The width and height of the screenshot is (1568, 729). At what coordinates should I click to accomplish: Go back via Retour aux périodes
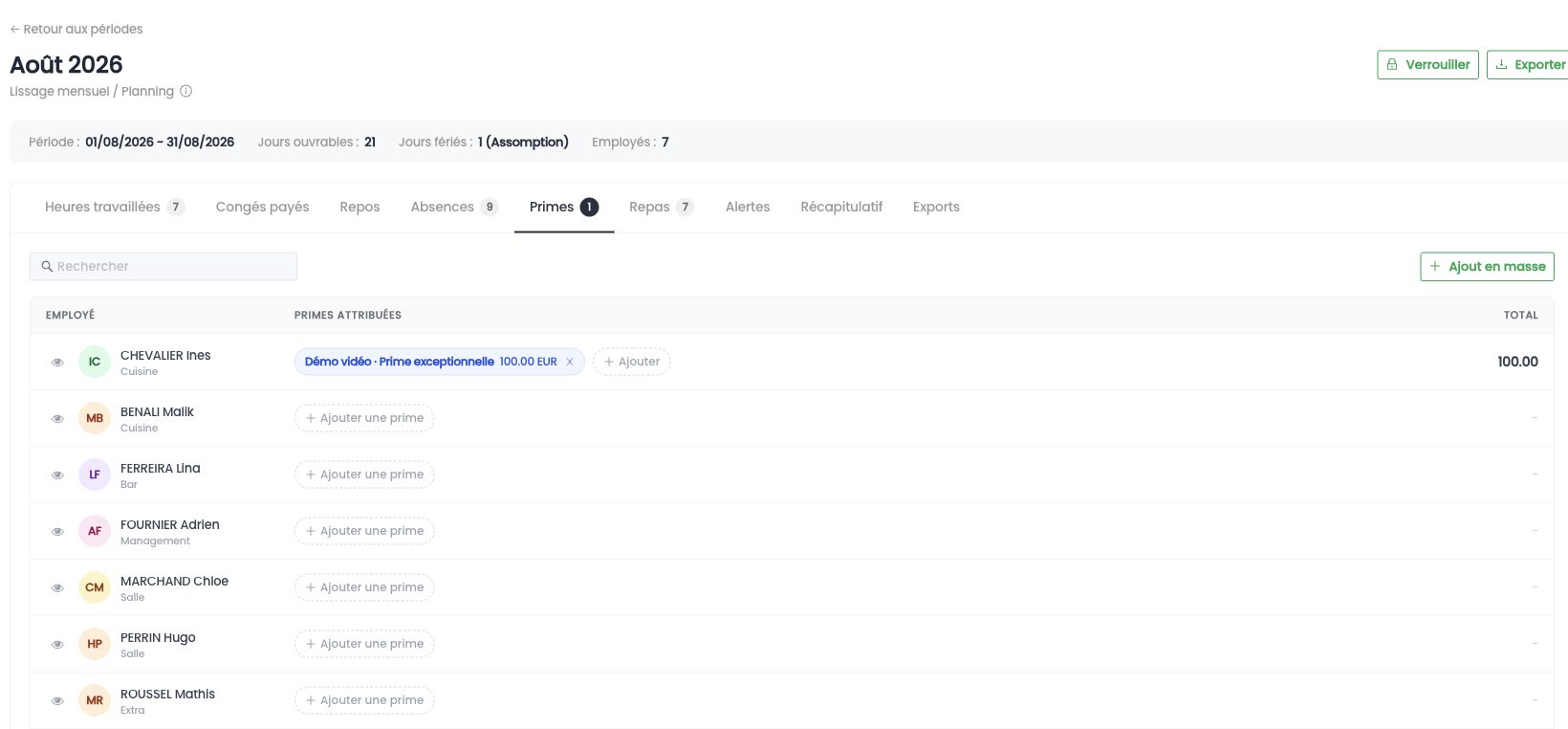tap(76, 30)
